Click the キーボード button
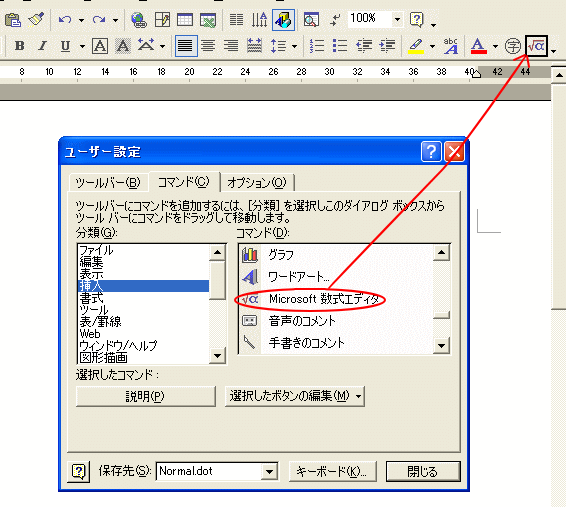Viewport: 566px width, 507px height. (x=332, y=471)
